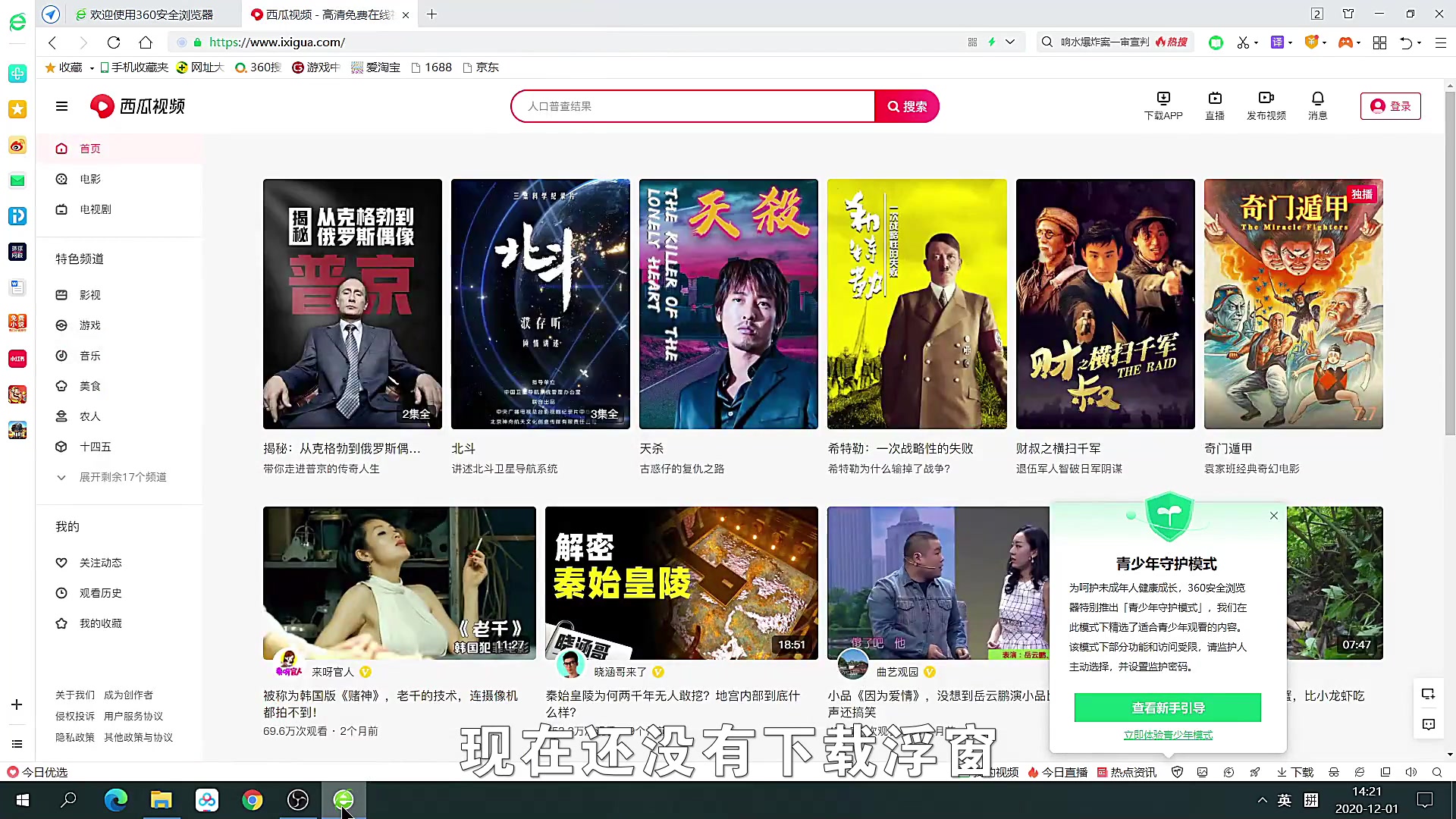1456x819 pixels.
Task: Open the 普京 documentary poster
Action: point(353,304)
